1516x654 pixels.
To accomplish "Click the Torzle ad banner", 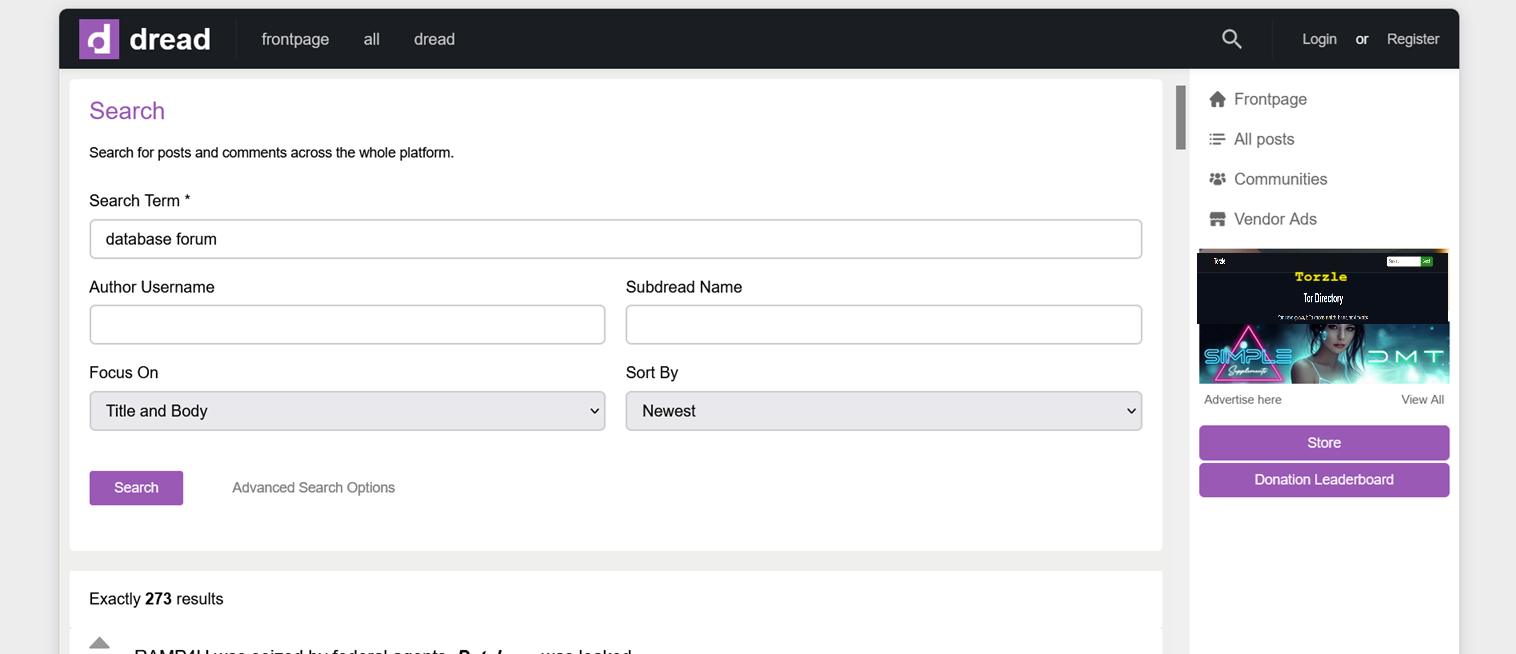I will point(1323,285).
